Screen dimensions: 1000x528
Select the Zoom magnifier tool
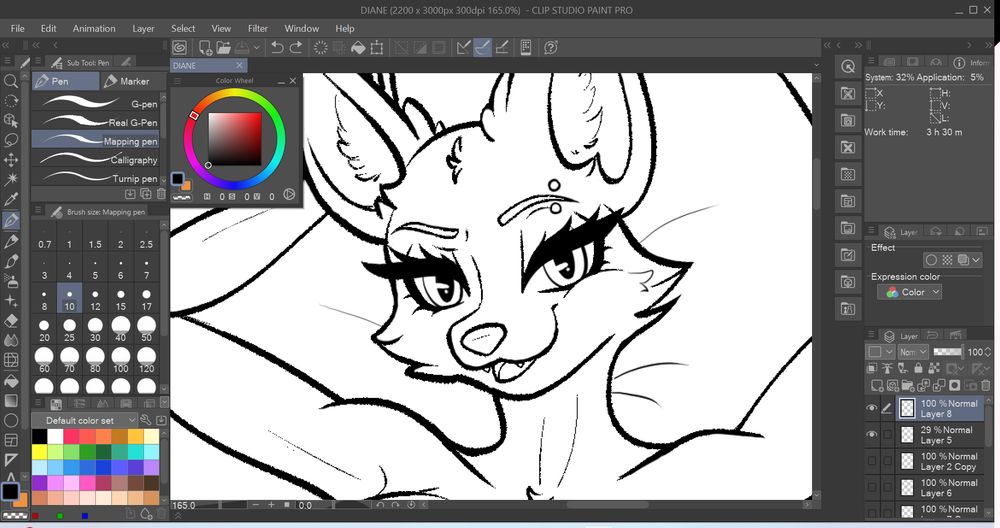click(11, 81)
